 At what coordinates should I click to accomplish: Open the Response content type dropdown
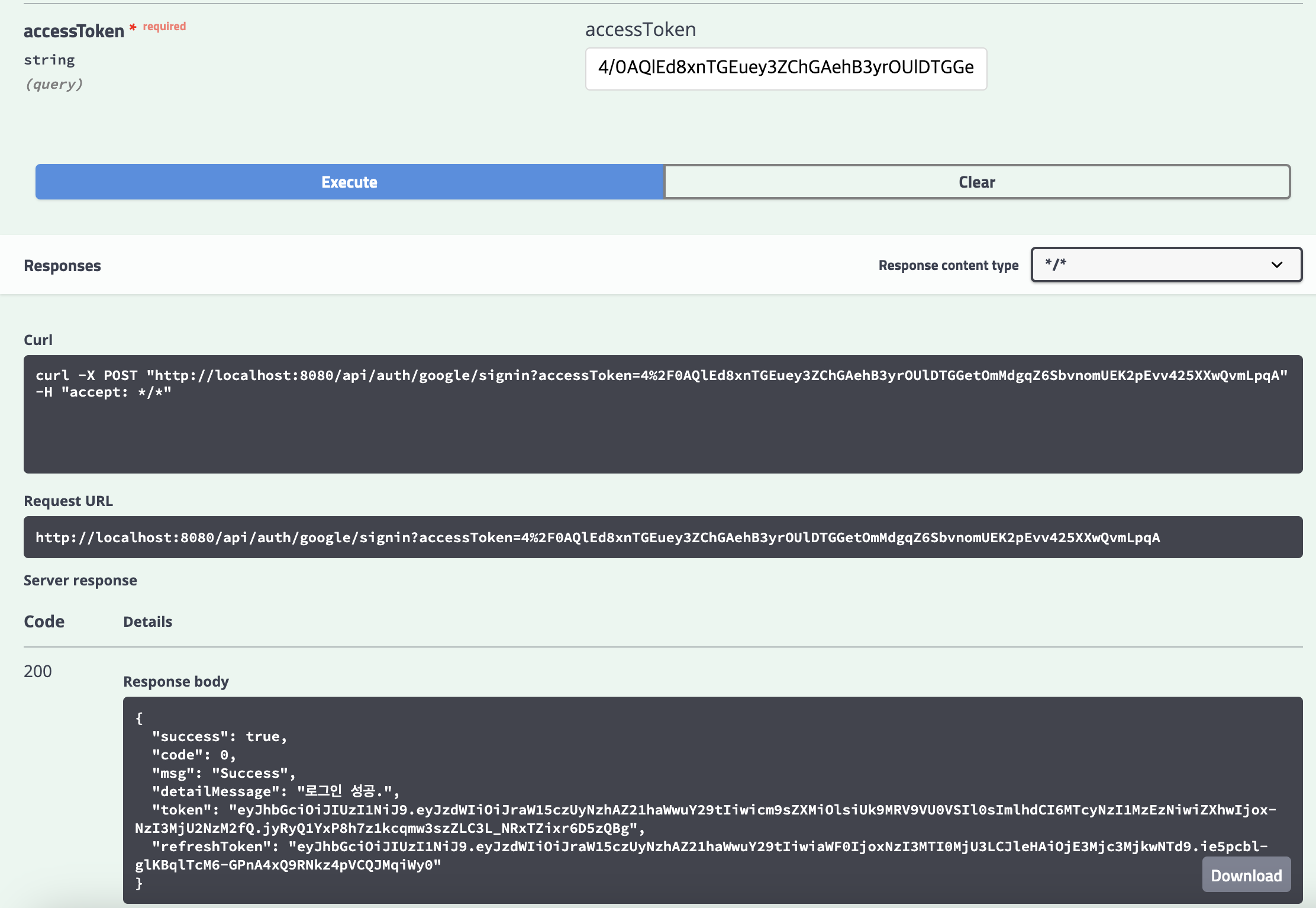click(x=1166, y=265)
